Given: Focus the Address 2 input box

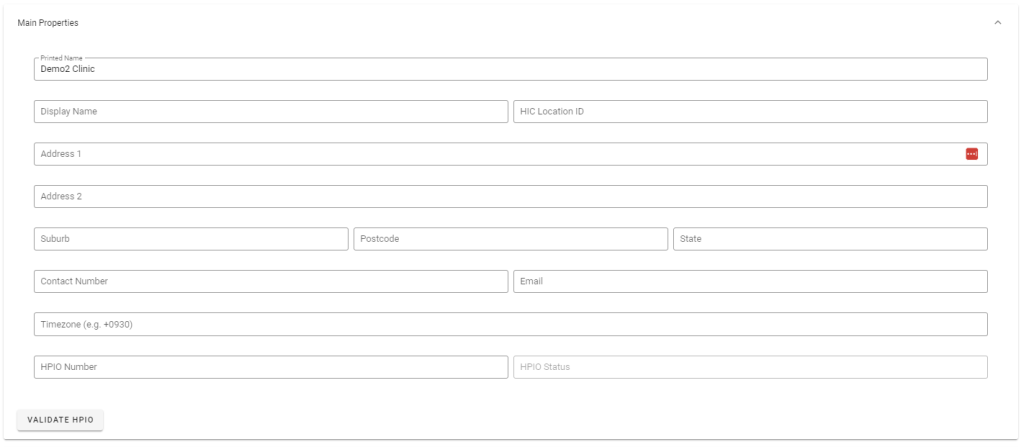Looking at the screenshot, I should tap(510, 196).
